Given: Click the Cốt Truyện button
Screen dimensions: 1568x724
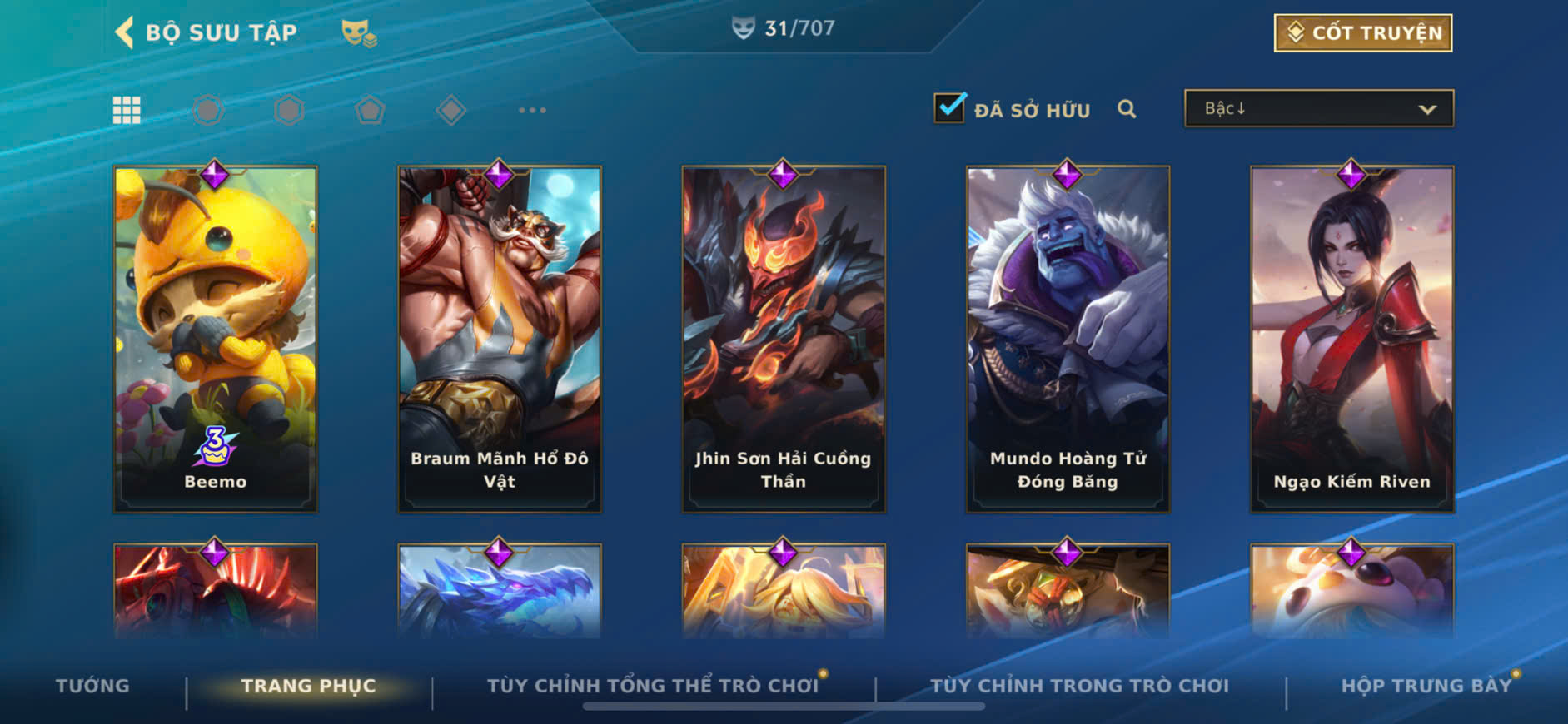Looking at the screenshot, I should (x=1363, y=33).
